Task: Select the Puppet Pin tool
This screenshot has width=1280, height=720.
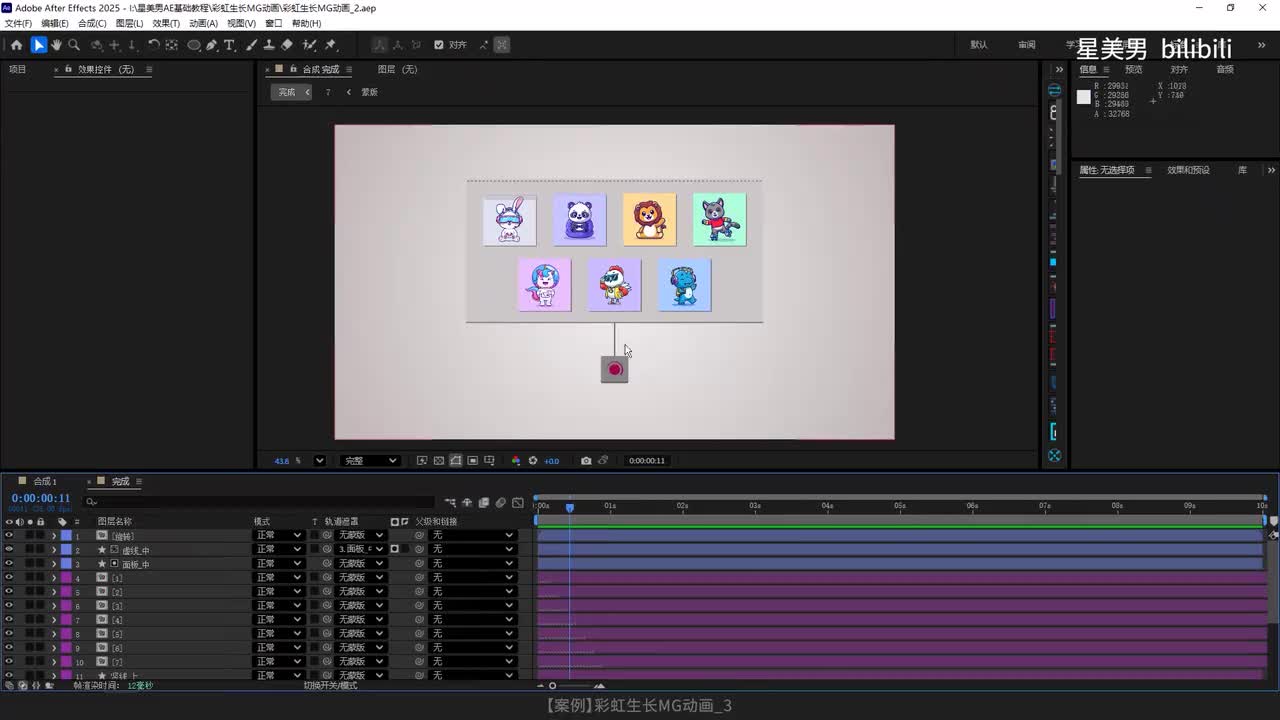Action: coord(331,45)
